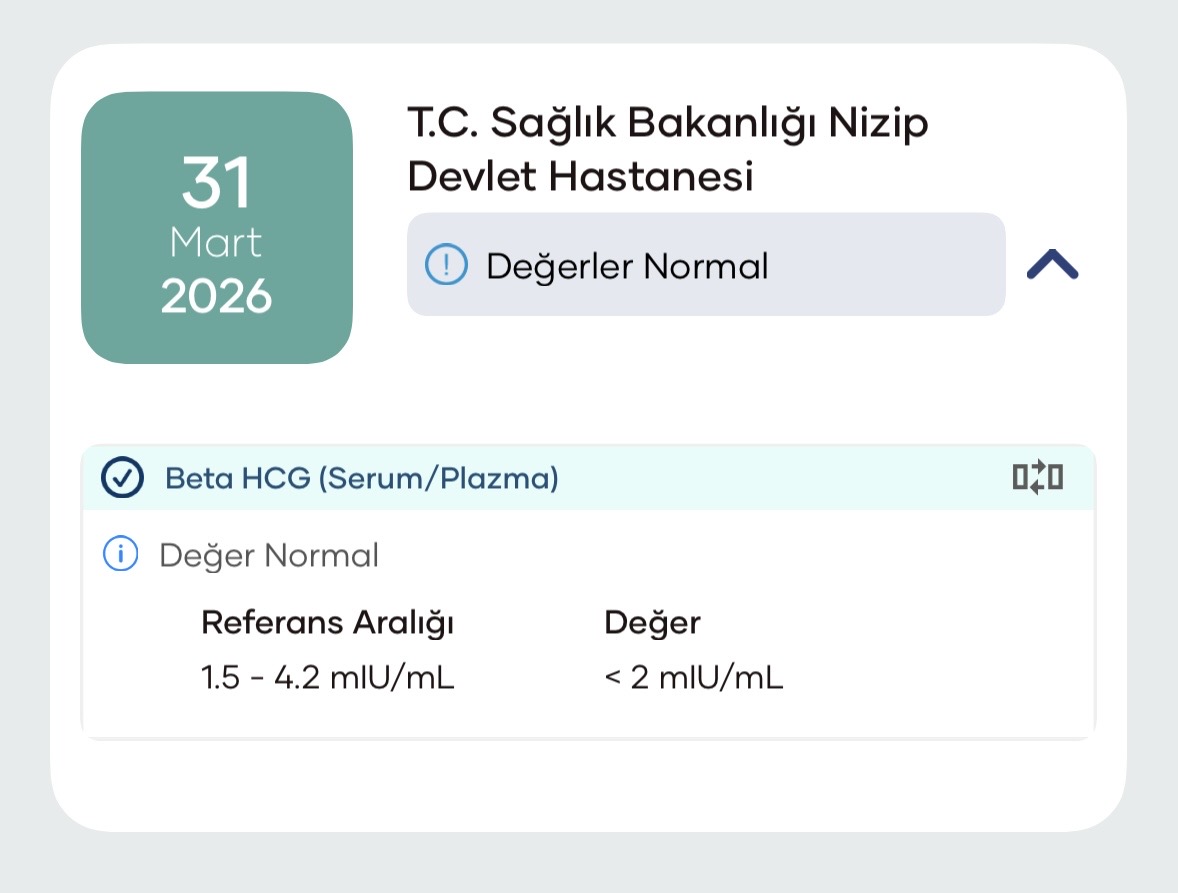Screen dimensions: 1178x893
Task: Collapse the result card with the up chevron
Action: coord(1052,264)
